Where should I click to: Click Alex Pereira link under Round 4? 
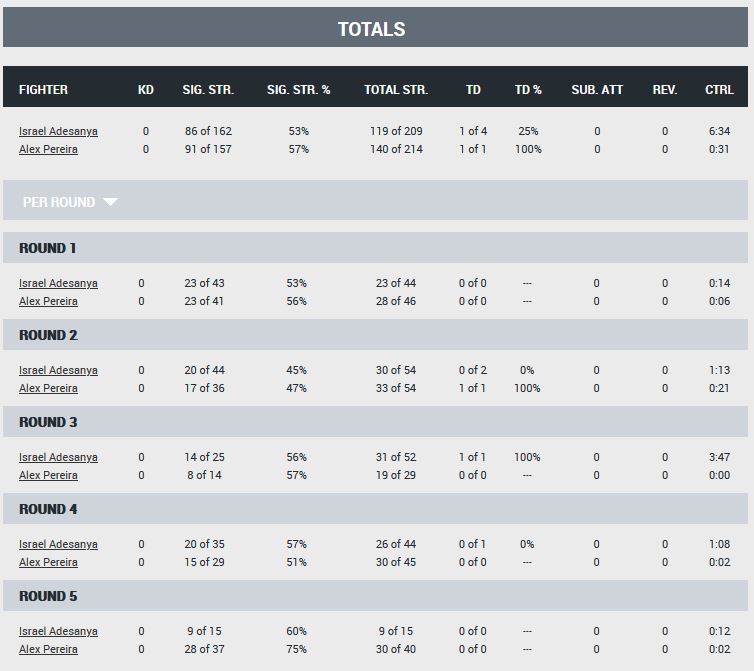pyautogui.click(x=48, y=562)
